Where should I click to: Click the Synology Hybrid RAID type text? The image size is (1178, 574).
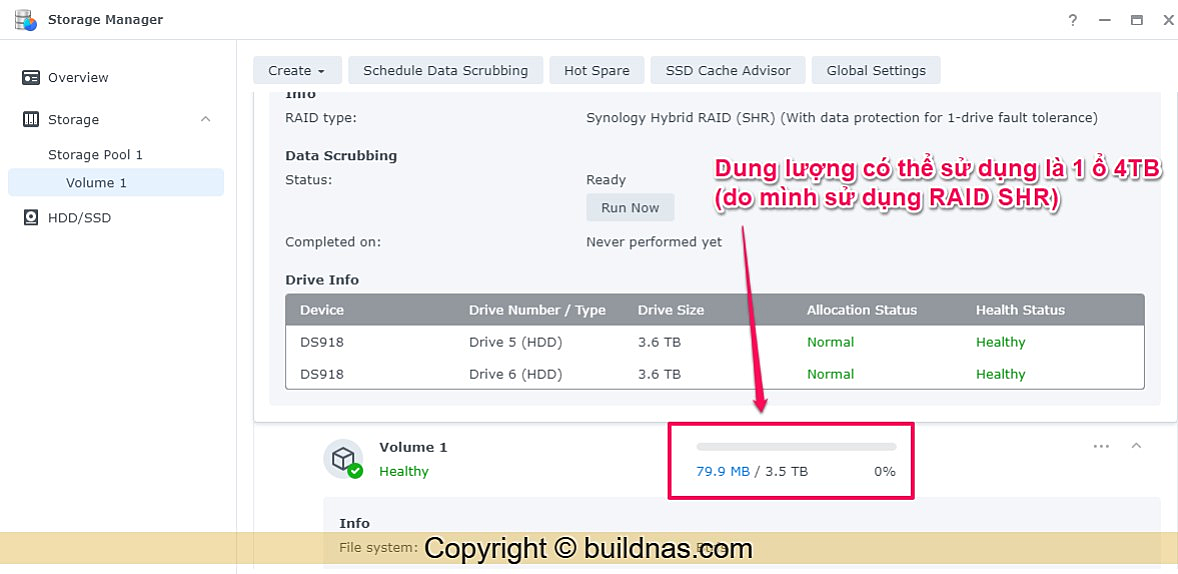pos(841,117)
